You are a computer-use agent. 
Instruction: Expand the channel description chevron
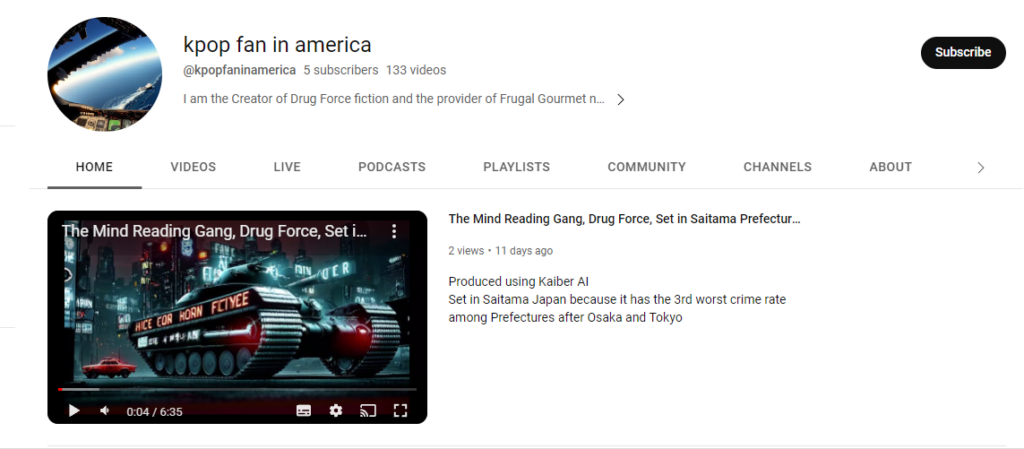[x=620, y=99]
